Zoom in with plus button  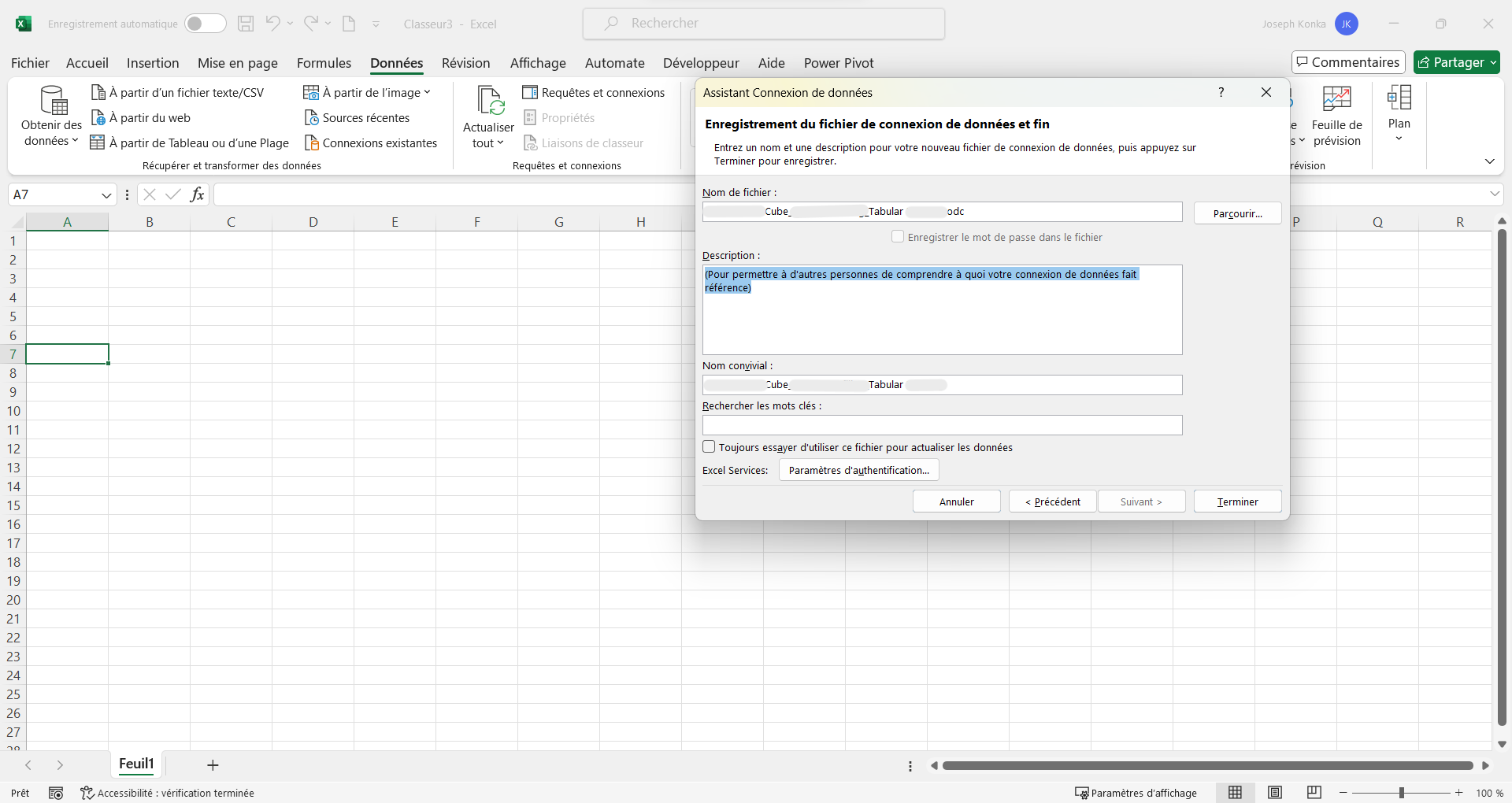1459,793
